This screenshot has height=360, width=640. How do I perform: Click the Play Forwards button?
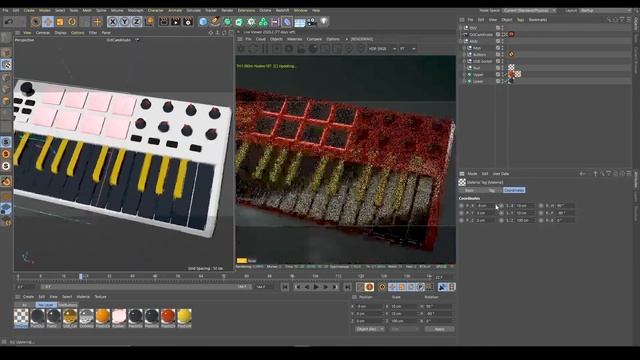pyautogui.click(x=316, y=287)
